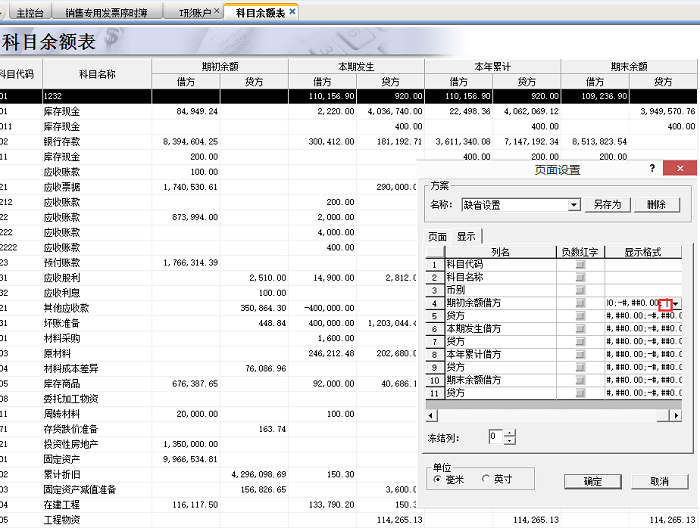
Task: Click the help question mark in 页面设置 dialog
Action: [x=652, y=169]
